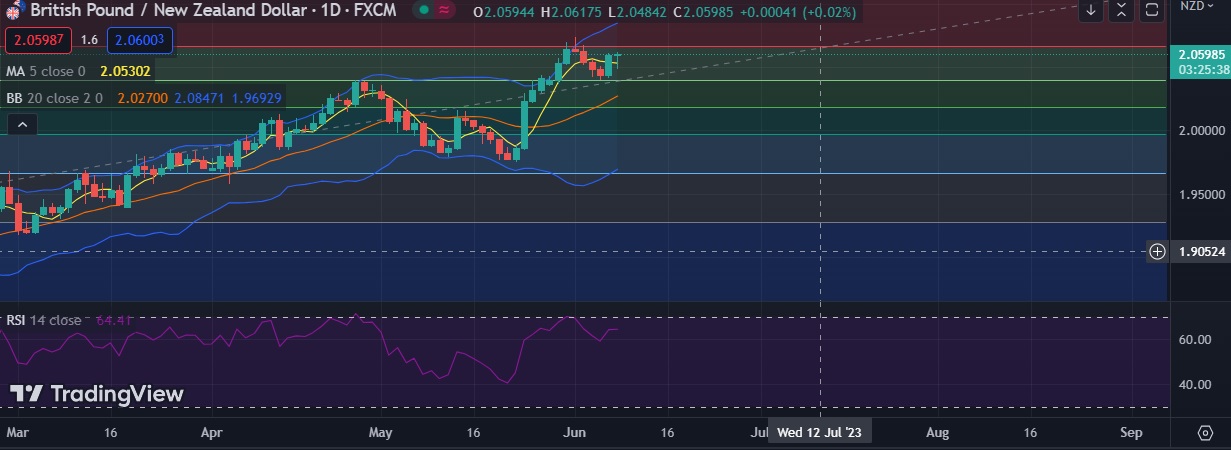Click the 1.95000 price axis label
Image resolution: width=1231 pixels, height=450 pixels.
pos(1201,194)
